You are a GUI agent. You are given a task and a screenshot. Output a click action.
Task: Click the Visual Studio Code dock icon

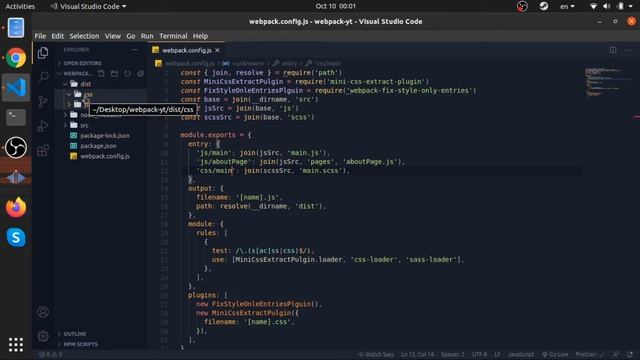coord(16,87)
